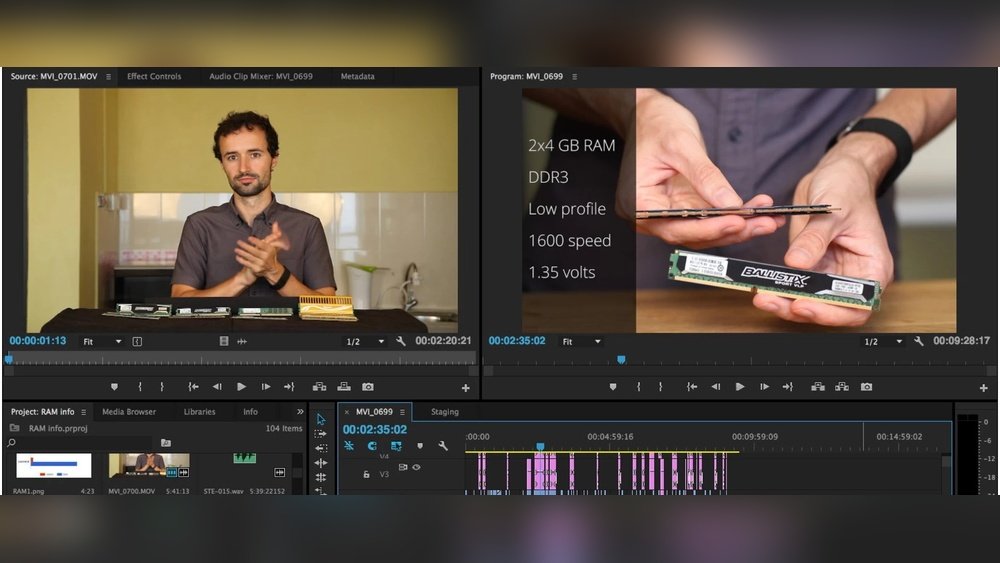Click the Program monitor time ruler playhead
Image resolution: width=1000 pixels, height=563 pixels.
[621, 359]
